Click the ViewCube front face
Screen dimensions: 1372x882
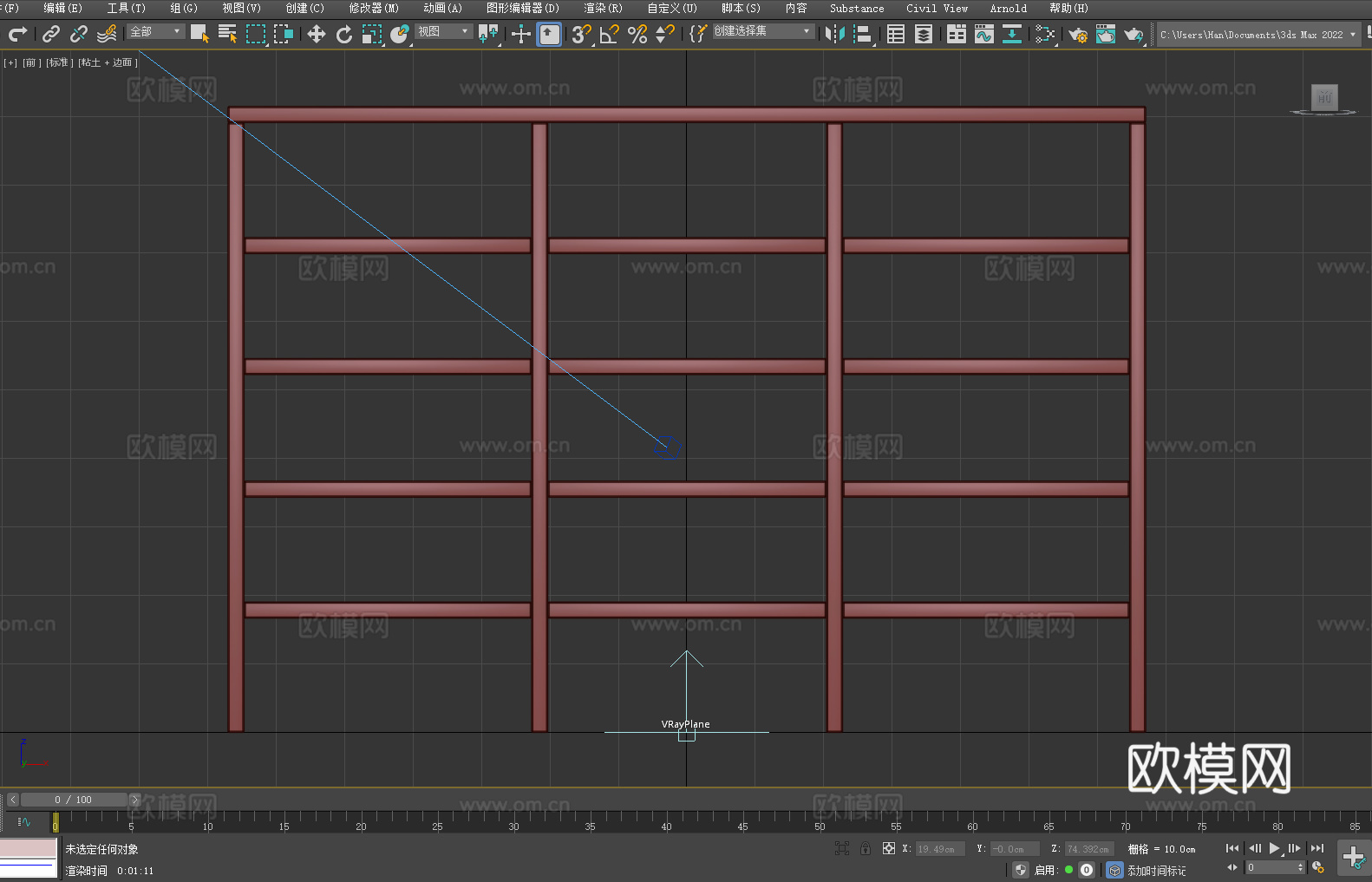point(1324,96)
